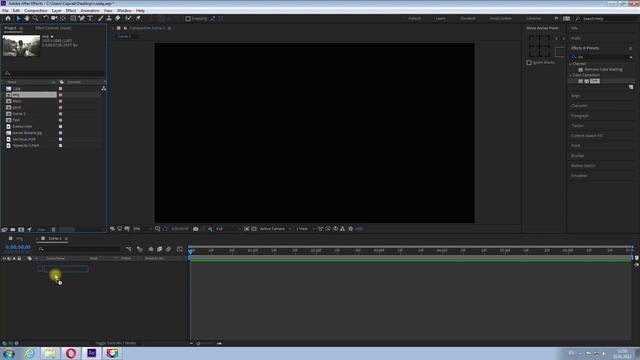Open the Effect menu
The image size is (640, 360).
[71, 11]
